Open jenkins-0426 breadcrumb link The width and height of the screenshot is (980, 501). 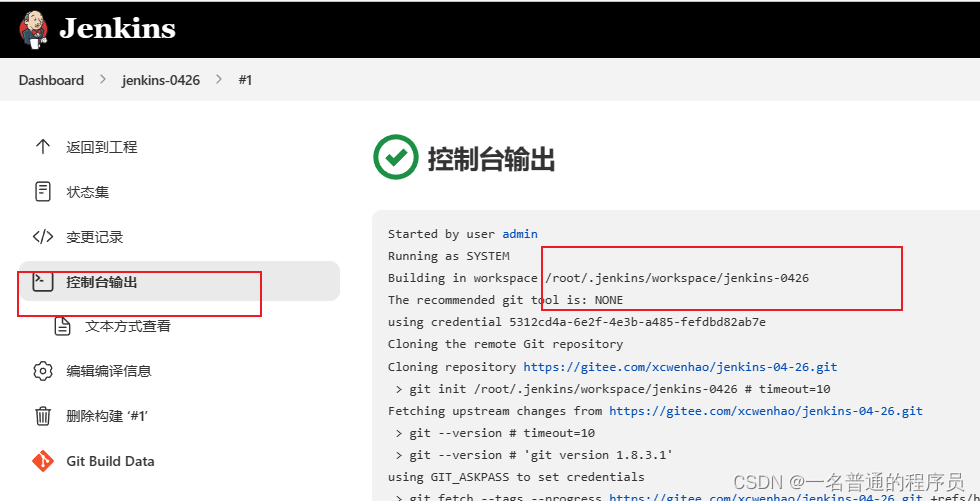161,80
